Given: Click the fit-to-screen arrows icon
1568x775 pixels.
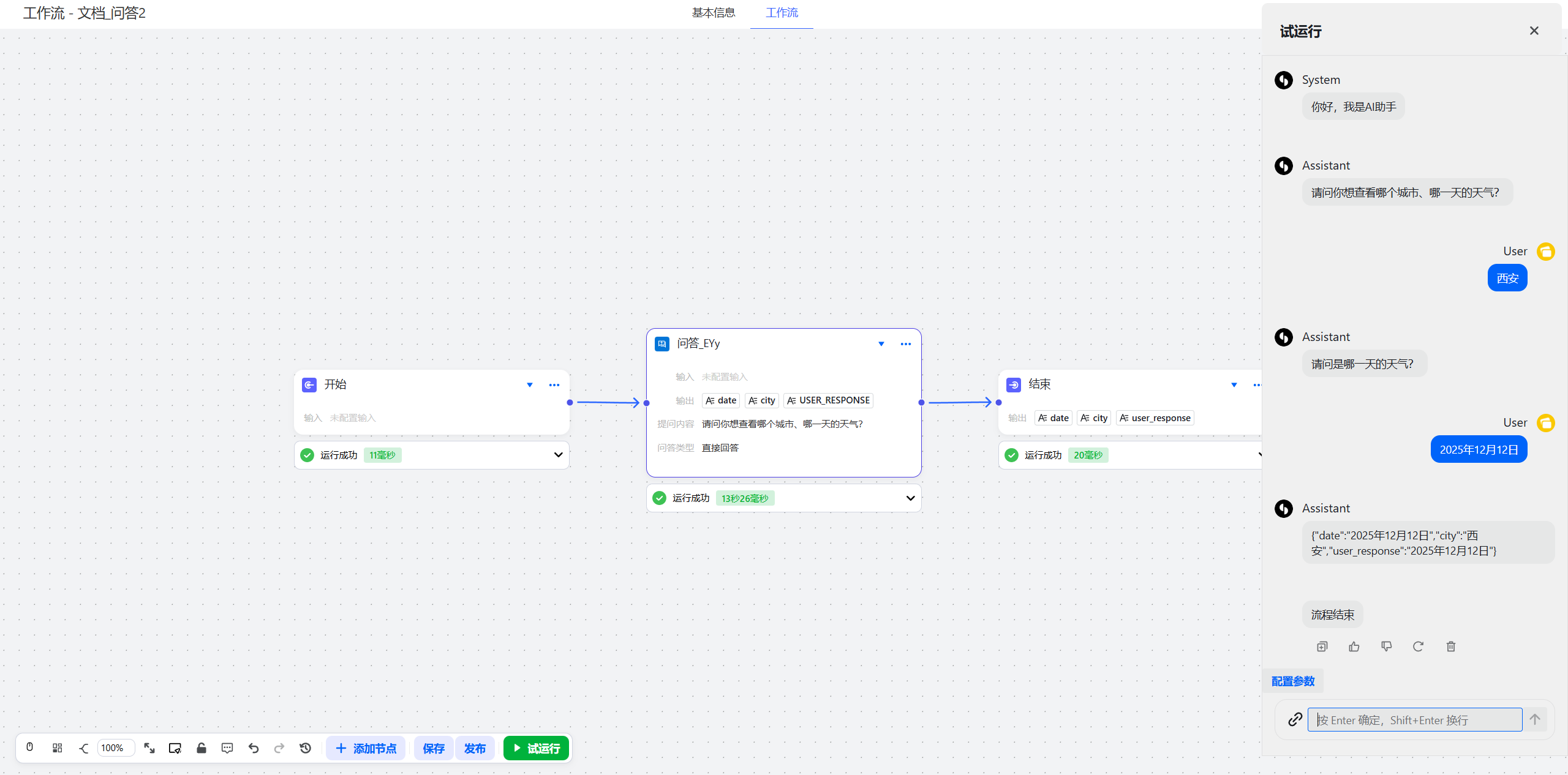Looking at the screenshot, I should [149, 747].
